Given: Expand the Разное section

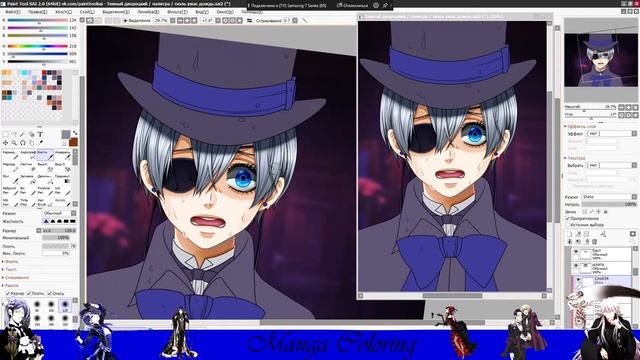Looking at the screenshot, I should click(x=11, y=285).
